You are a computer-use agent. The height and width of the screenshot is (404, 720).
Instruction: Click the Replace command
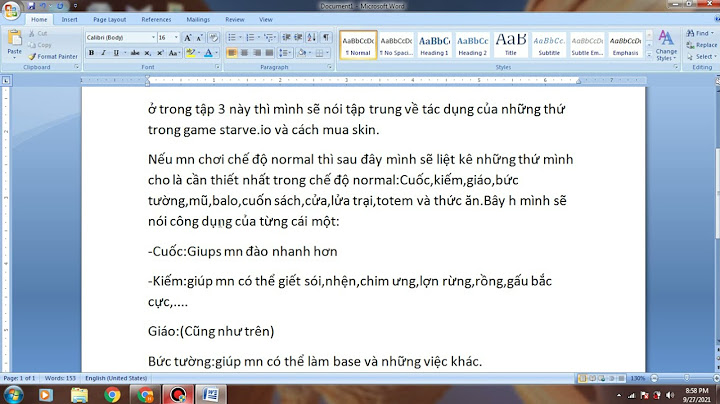[702, 45]
